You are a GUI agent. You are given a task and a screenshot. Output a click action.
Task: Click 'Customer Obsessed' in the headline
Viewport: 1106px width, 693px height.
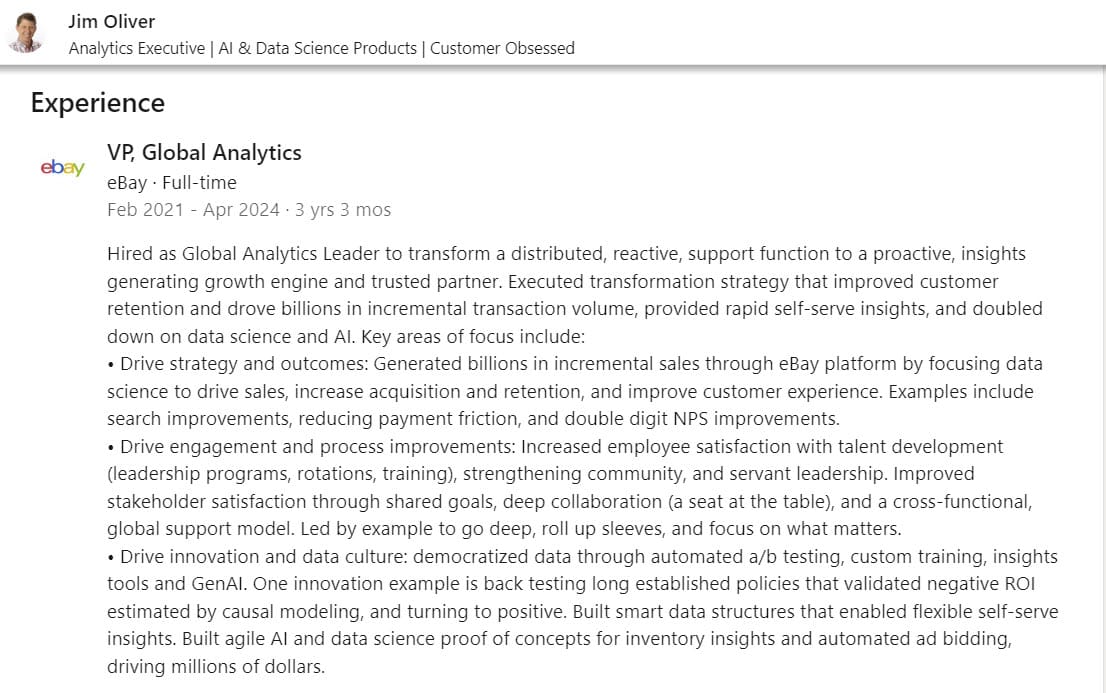(502, 48)
